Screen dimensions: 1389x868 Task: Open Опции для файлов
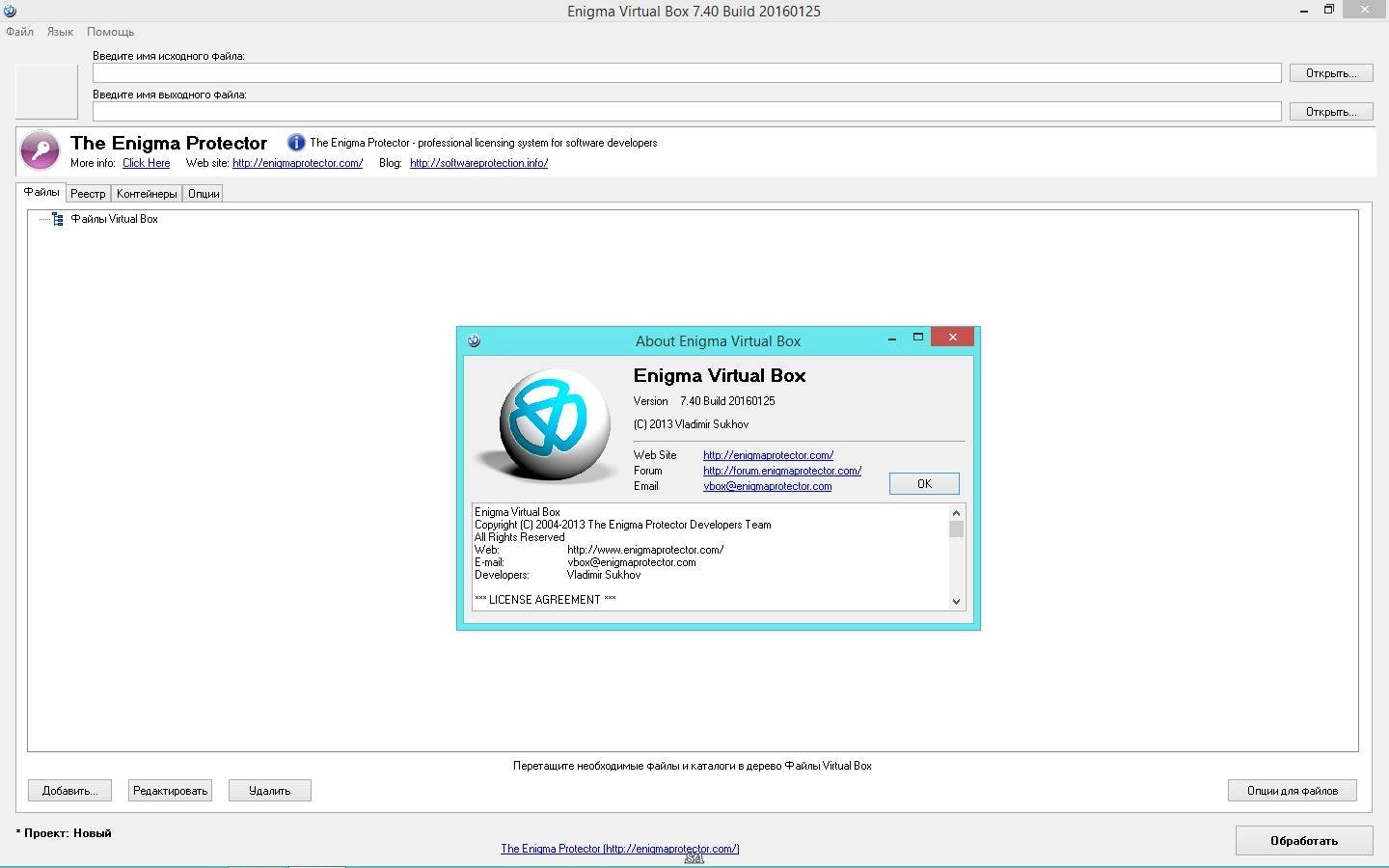click(x=1292, y=791)
